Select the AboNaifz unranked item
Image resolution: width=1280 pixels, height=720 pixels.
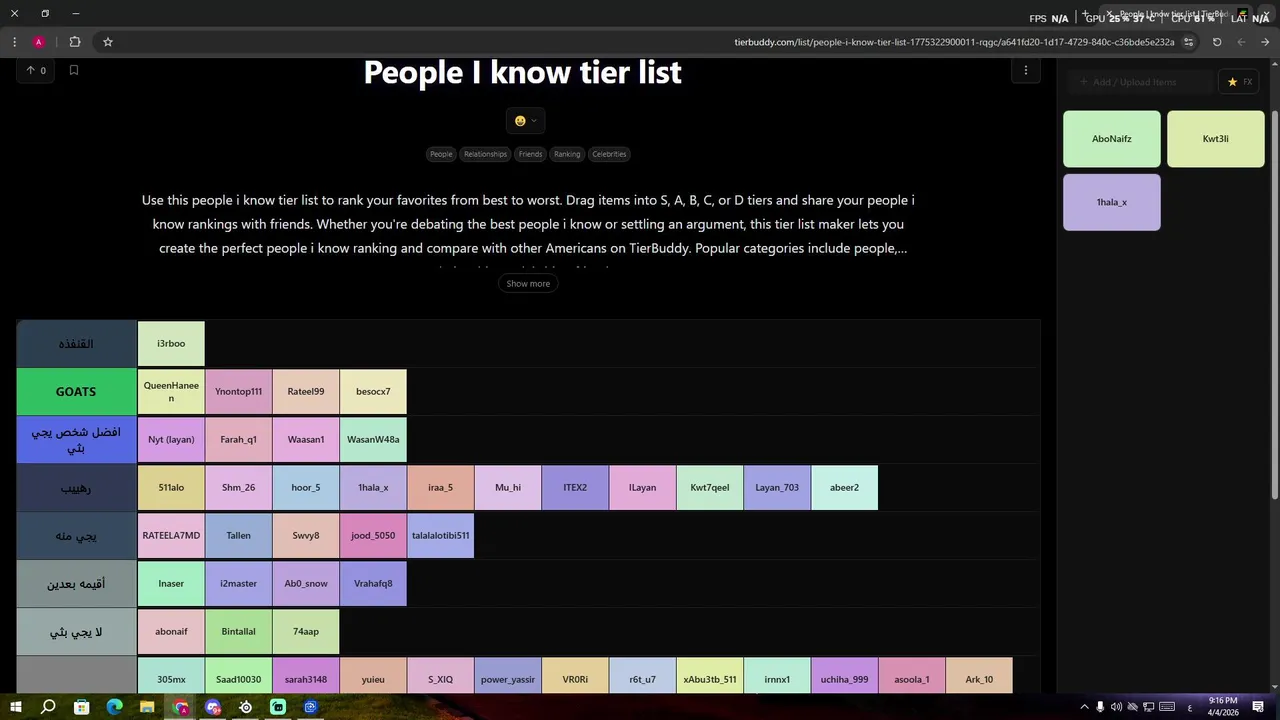pos(1112,139)
